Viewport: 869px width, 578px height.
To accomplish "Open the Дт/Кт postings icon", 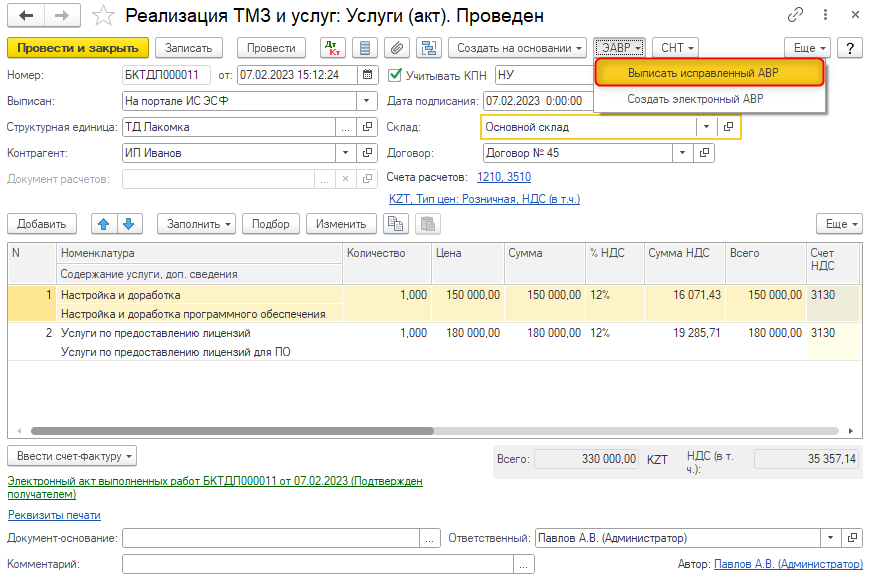I will [333, 48].
